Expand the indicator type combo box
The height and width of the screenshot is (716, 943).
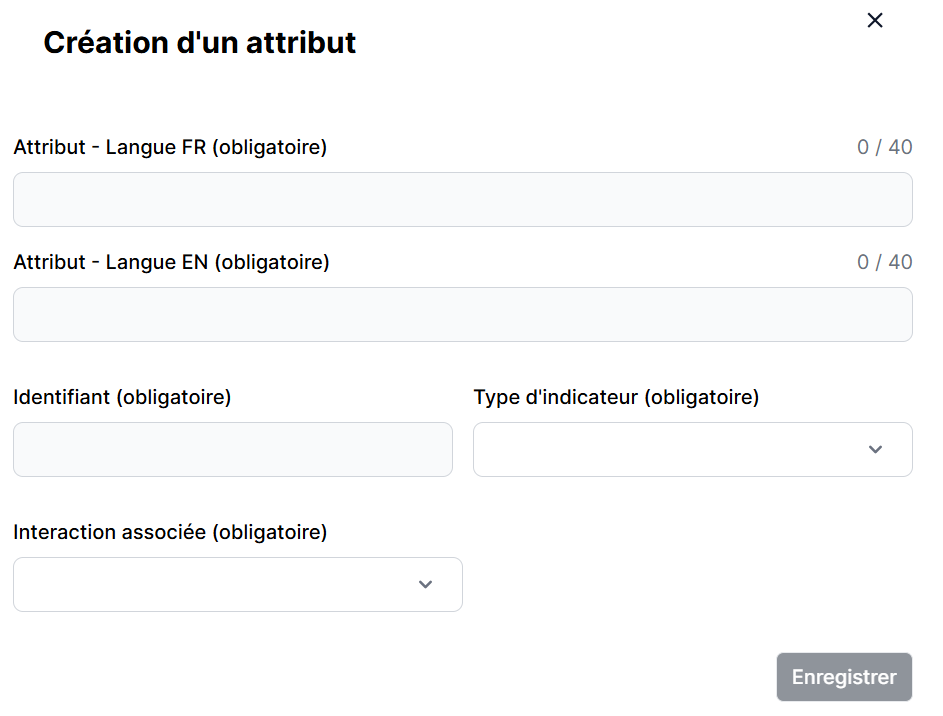[692, 449]
